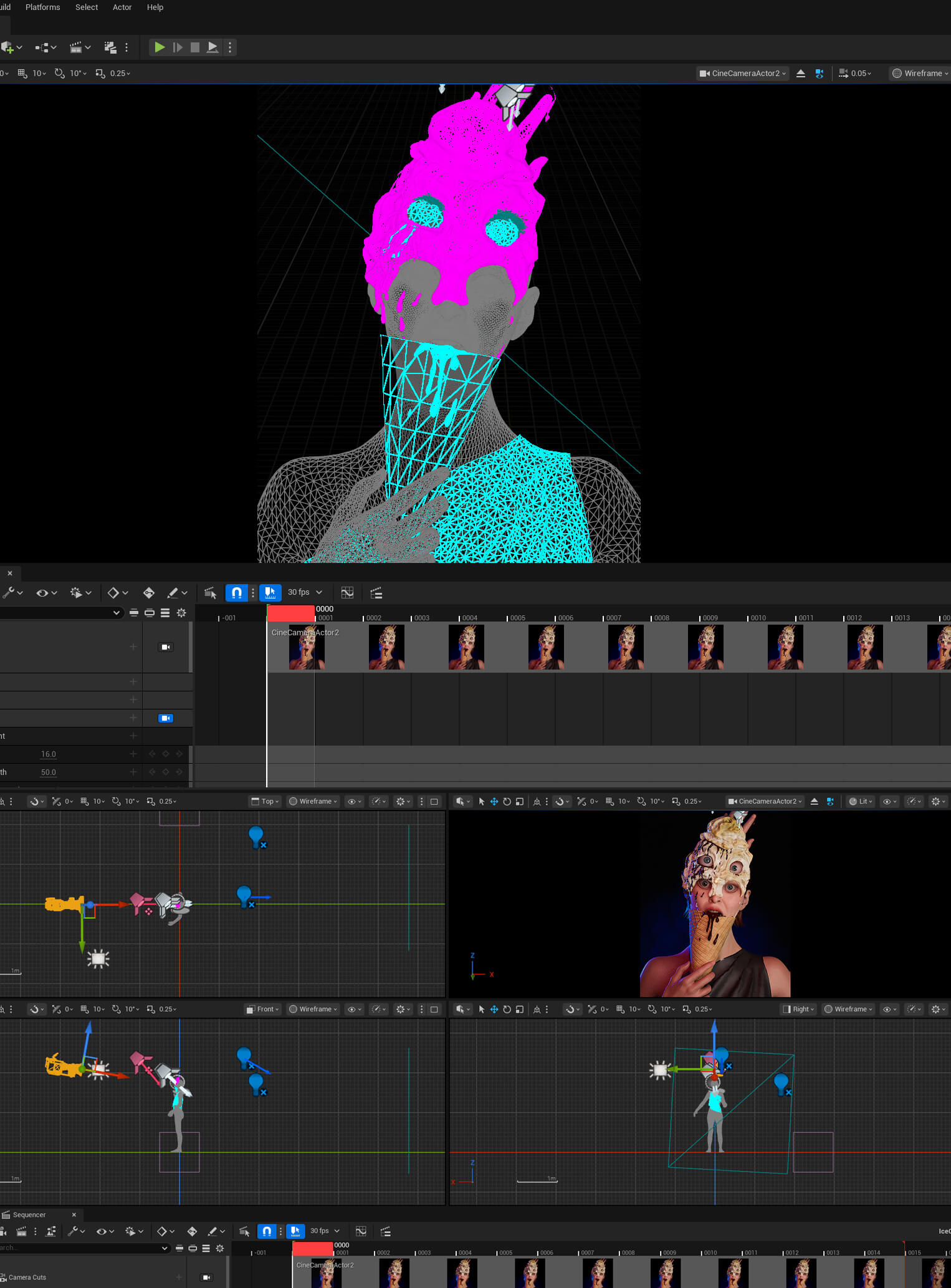
Task: Toggle the blue camera lock button in upper Sequencer track
Action: (x=166, y=718)
